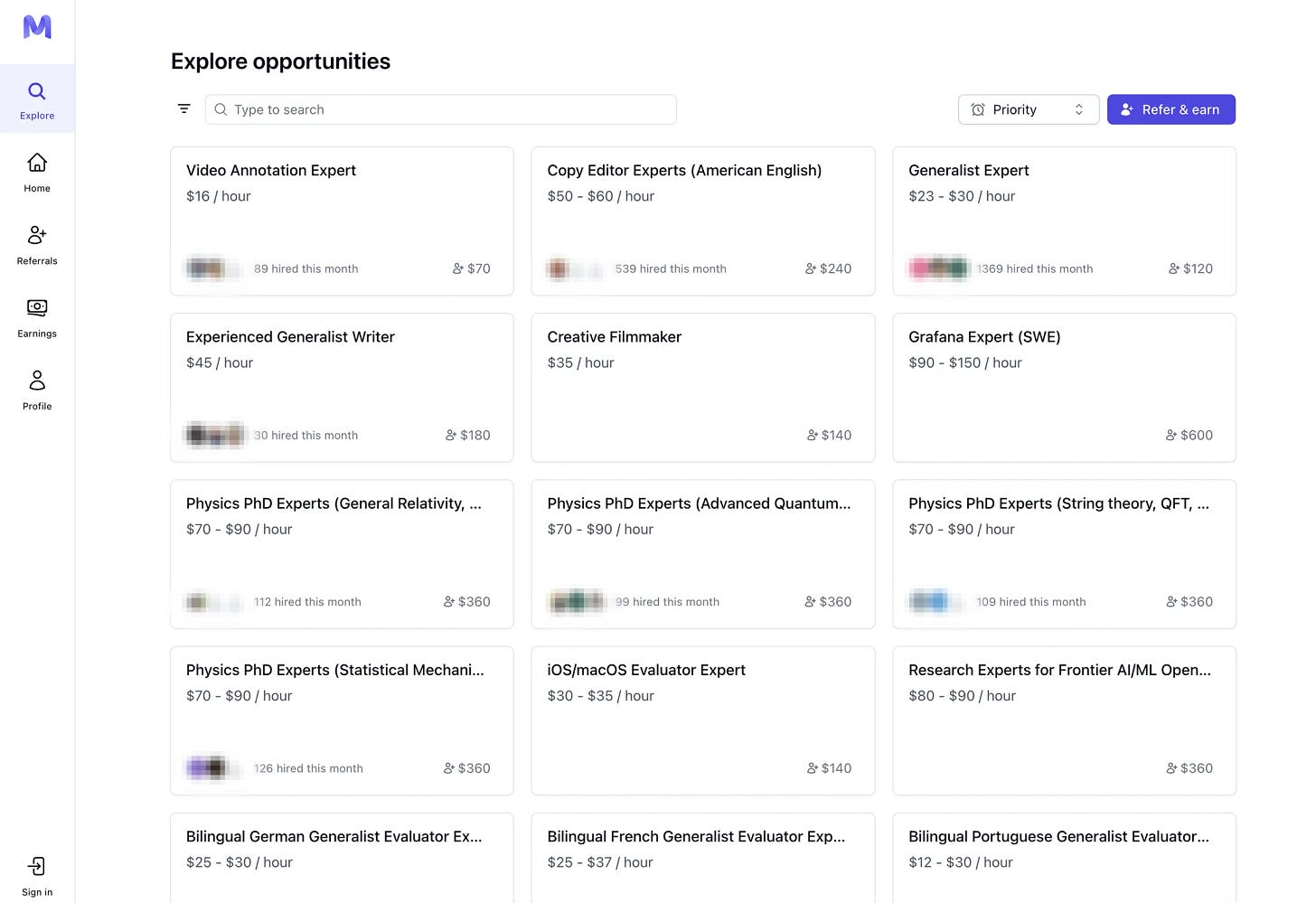Select the Explore magnifier icon in the sidebar
The image size is (1316, 903).
pos(36,90)
